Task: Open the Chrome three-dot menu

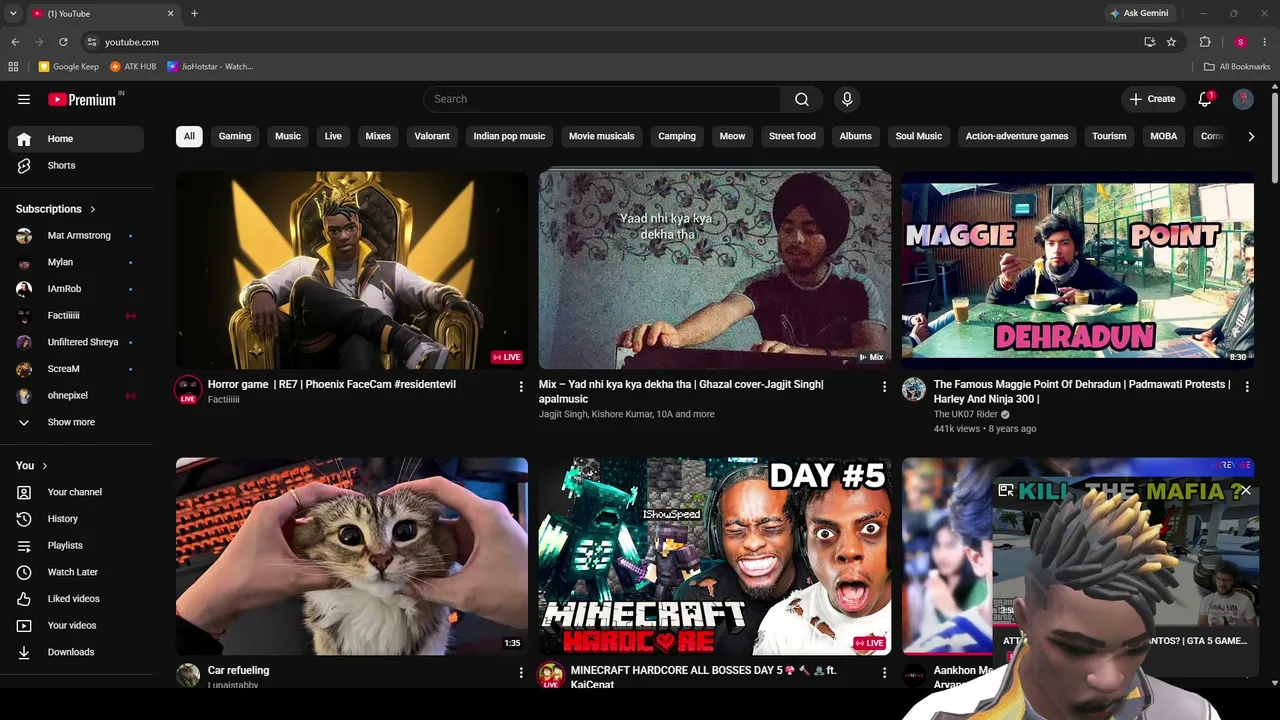Action: click(x=1265, y=42)
